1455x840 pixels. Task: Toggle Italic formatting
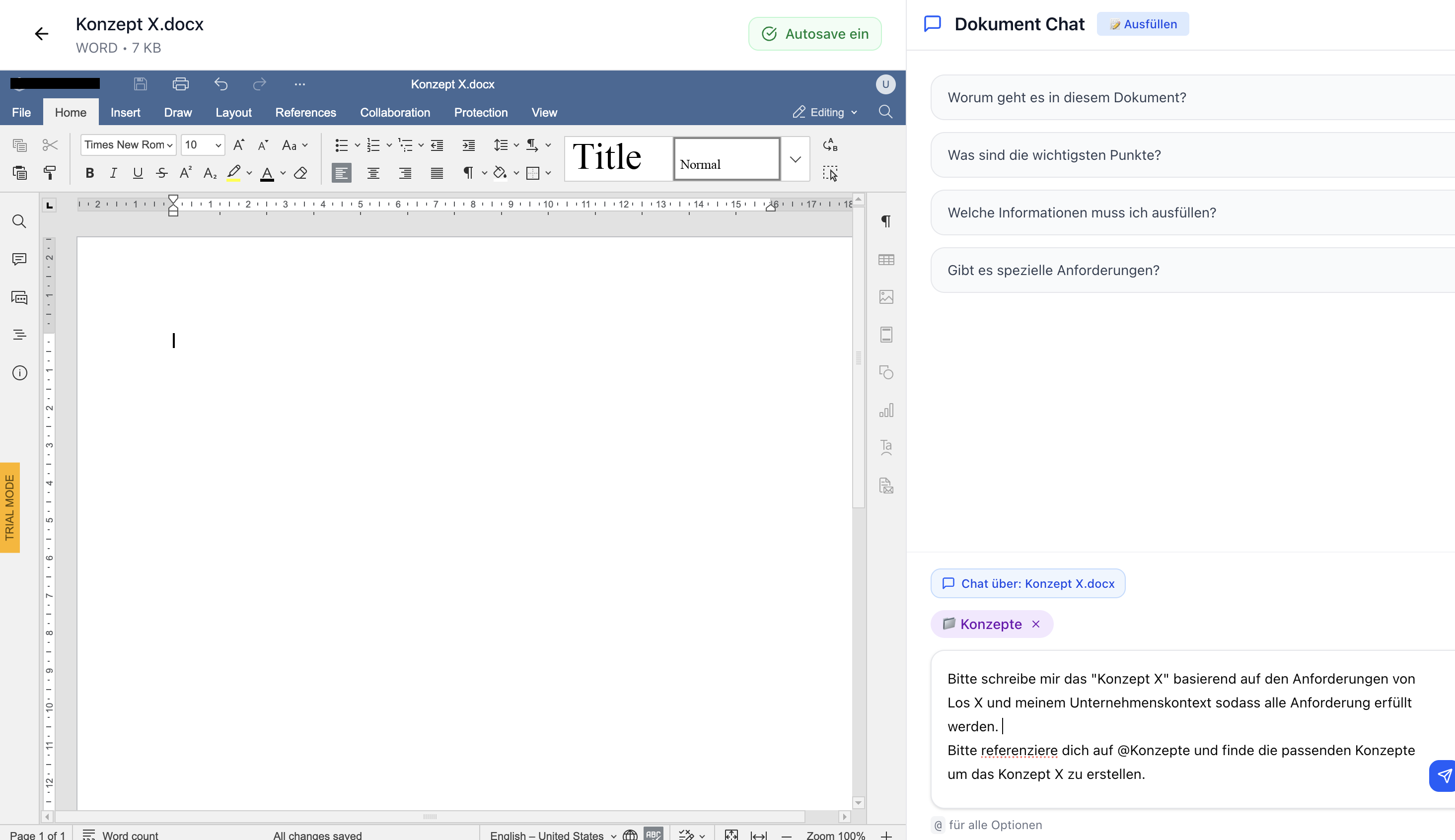(x=114, y=173)
